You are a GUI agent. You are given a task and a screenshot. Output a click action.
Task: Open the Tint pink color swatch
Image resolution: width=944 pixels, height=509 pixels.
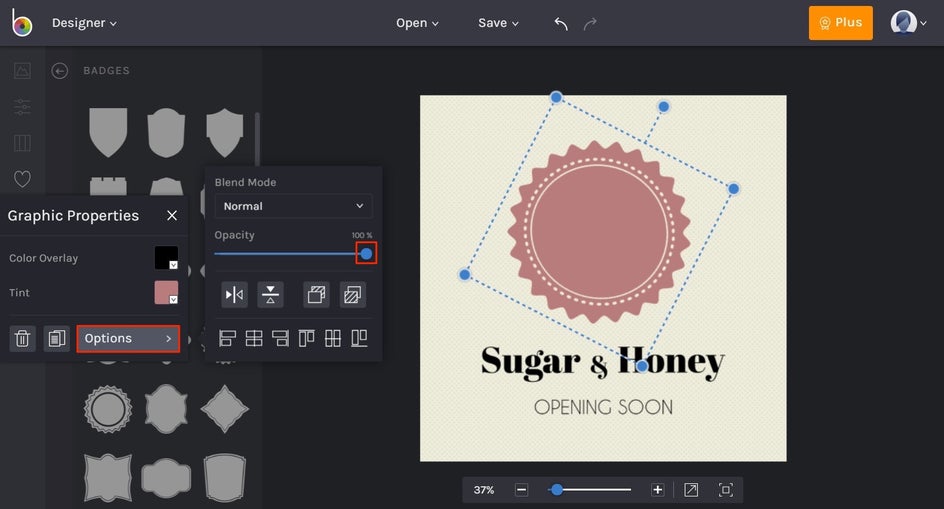click(166, 293)
